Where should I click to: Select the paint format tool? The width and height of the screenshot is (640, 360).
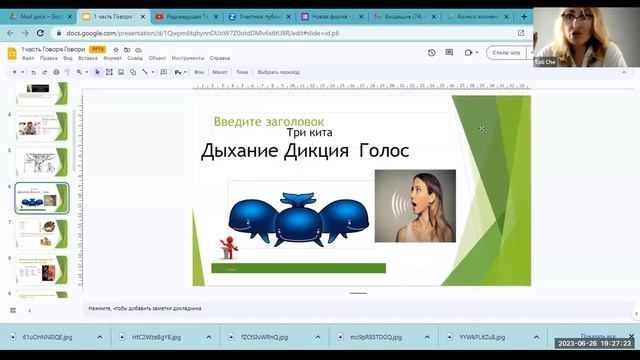coord(67,72)
